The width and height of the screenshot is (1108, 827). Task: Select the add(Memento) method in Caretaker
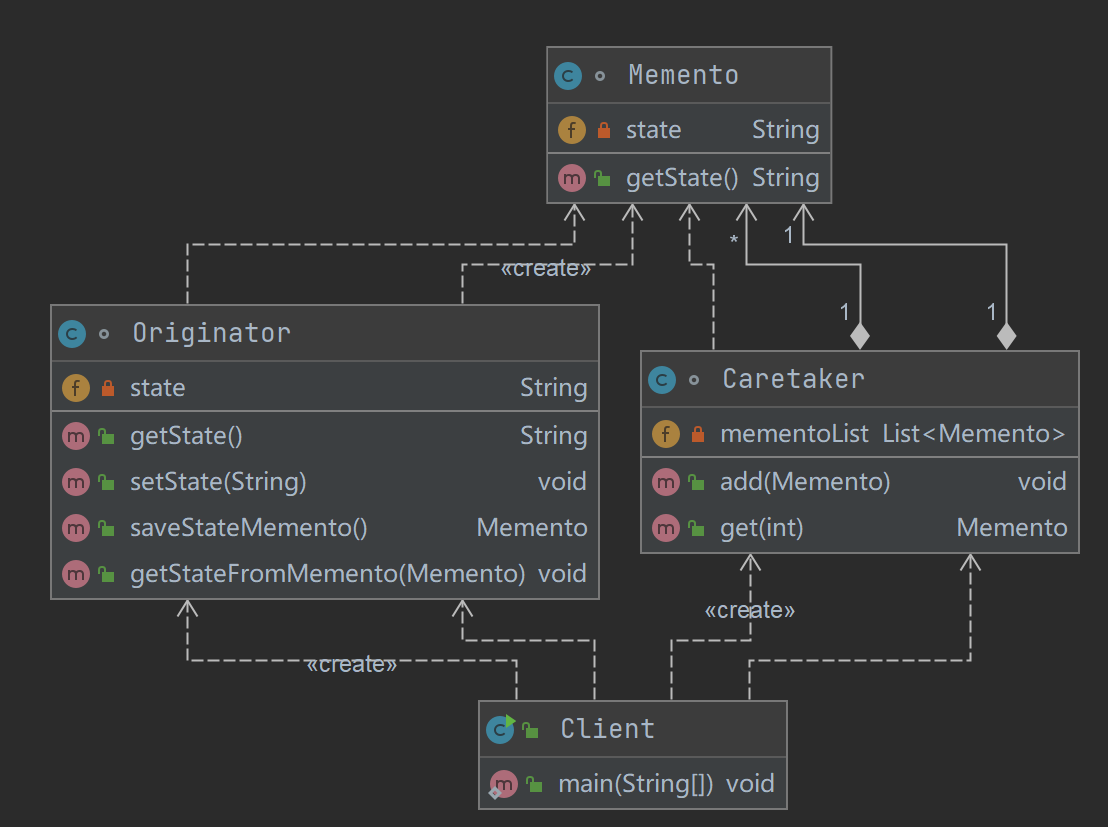[x=804, y=482]
